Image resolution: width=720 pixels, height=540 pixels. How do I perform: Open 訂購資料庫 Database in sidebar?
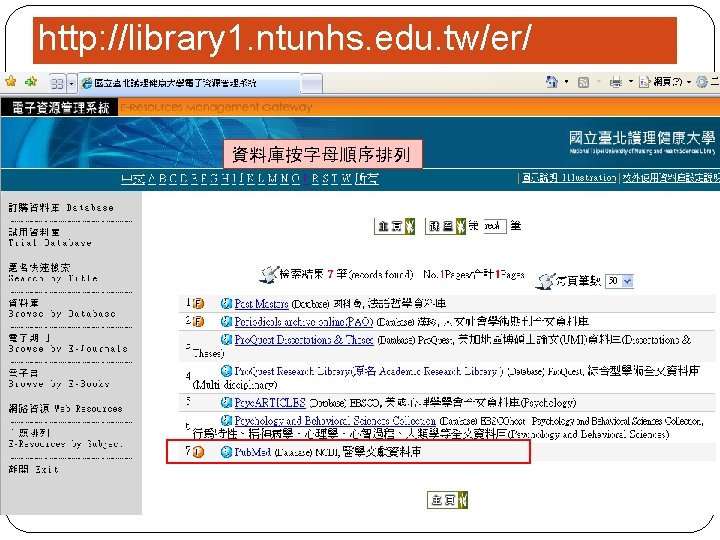61,208
